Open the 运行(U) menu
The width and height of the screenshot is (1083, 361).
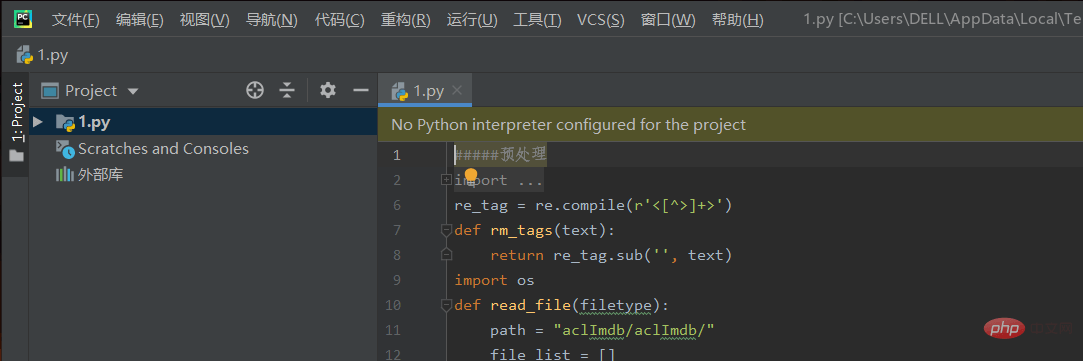(472, 20)
